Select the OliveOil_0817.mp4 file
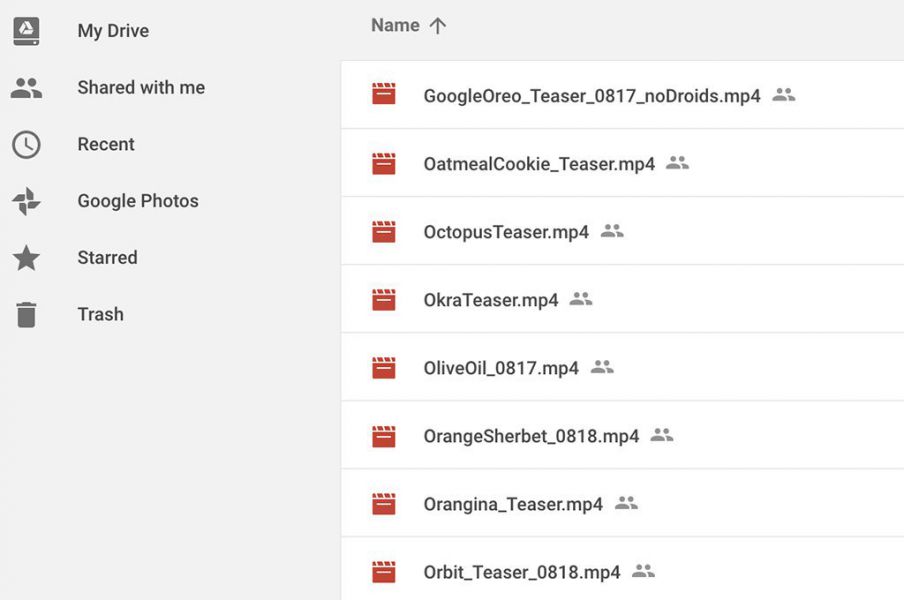This screenshot has width=904, height=600. coord(623,367)
